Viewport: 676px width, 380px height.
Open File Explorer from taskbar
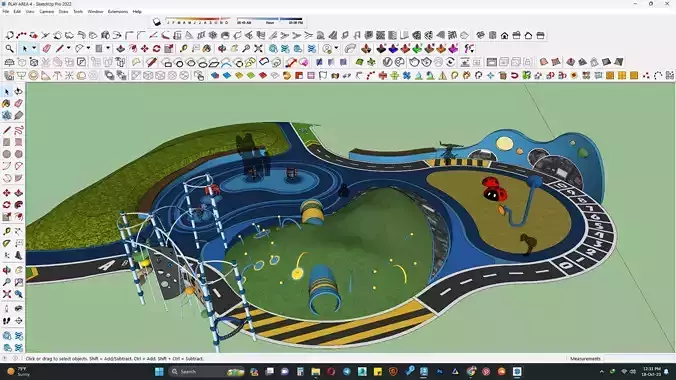coord(316,371)
